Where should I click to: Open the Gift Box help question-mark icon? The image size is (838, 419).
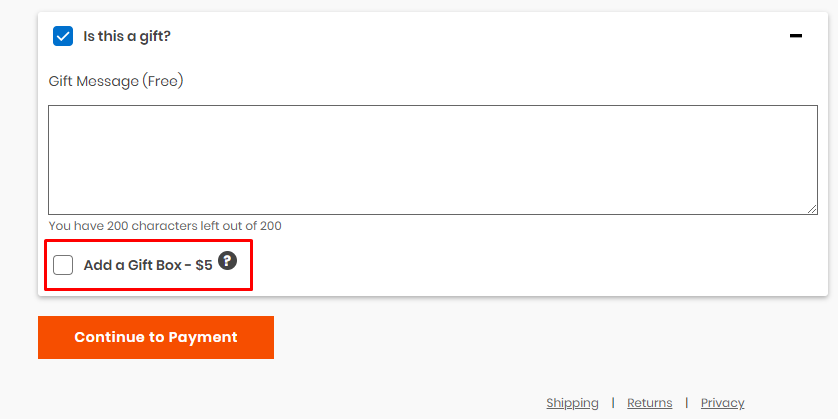(x=227, y=261)
